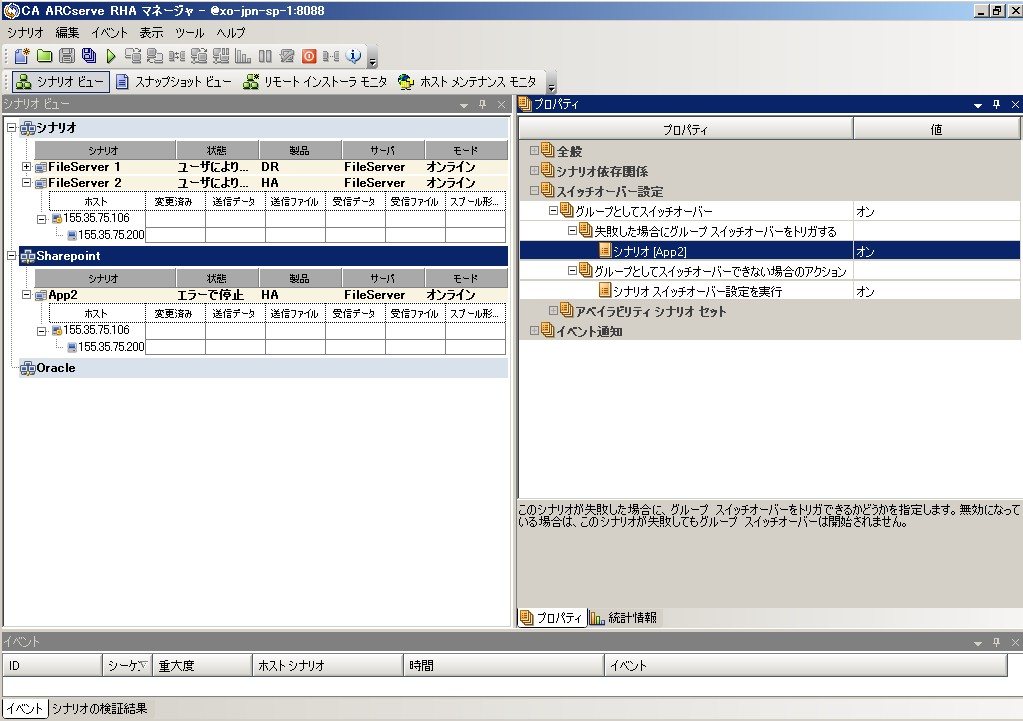Viewport: 1023px width, 721px height.
Task: Collapse the スイッチオーバー設定 property group
Action: click(x=534, y=191)
